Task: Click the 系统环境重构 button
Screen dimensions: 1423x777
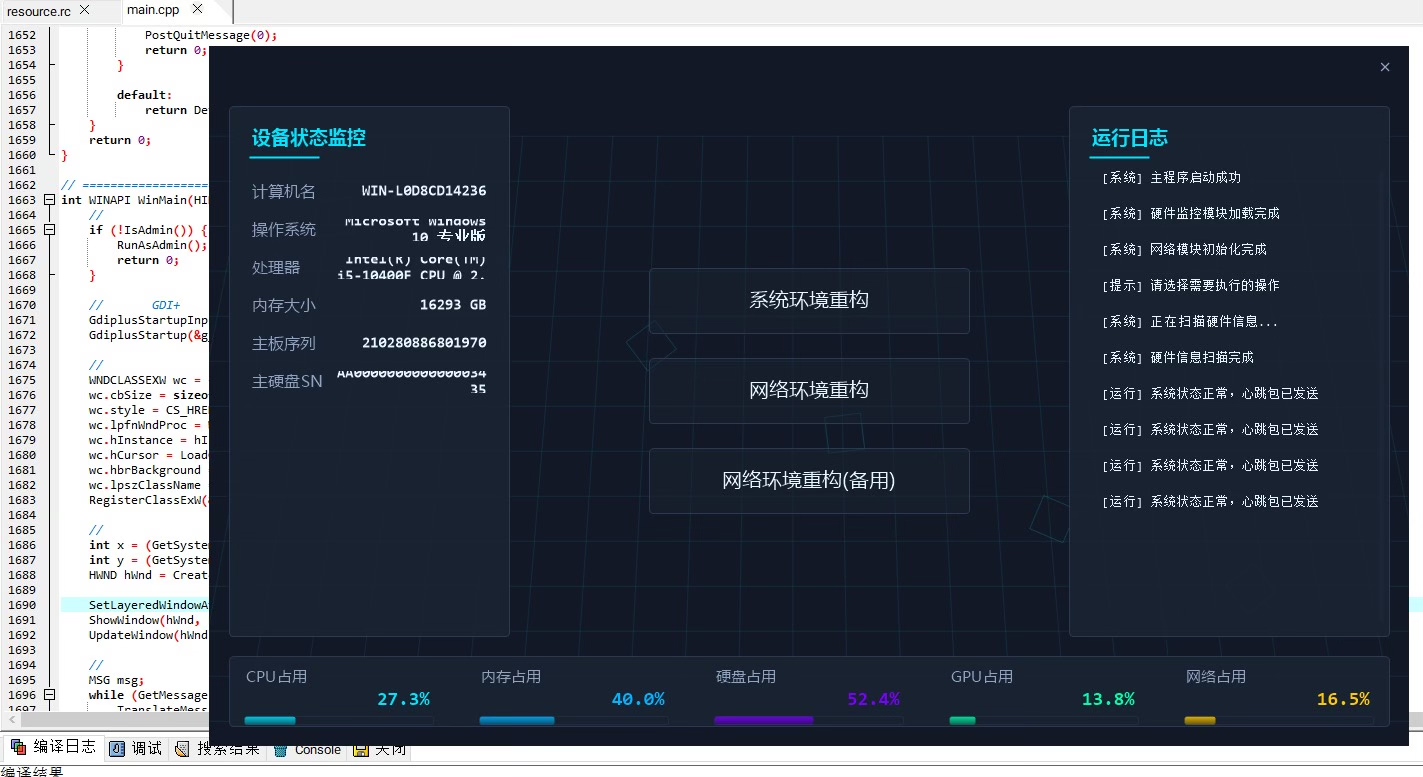Action: (x=809, y=301)
